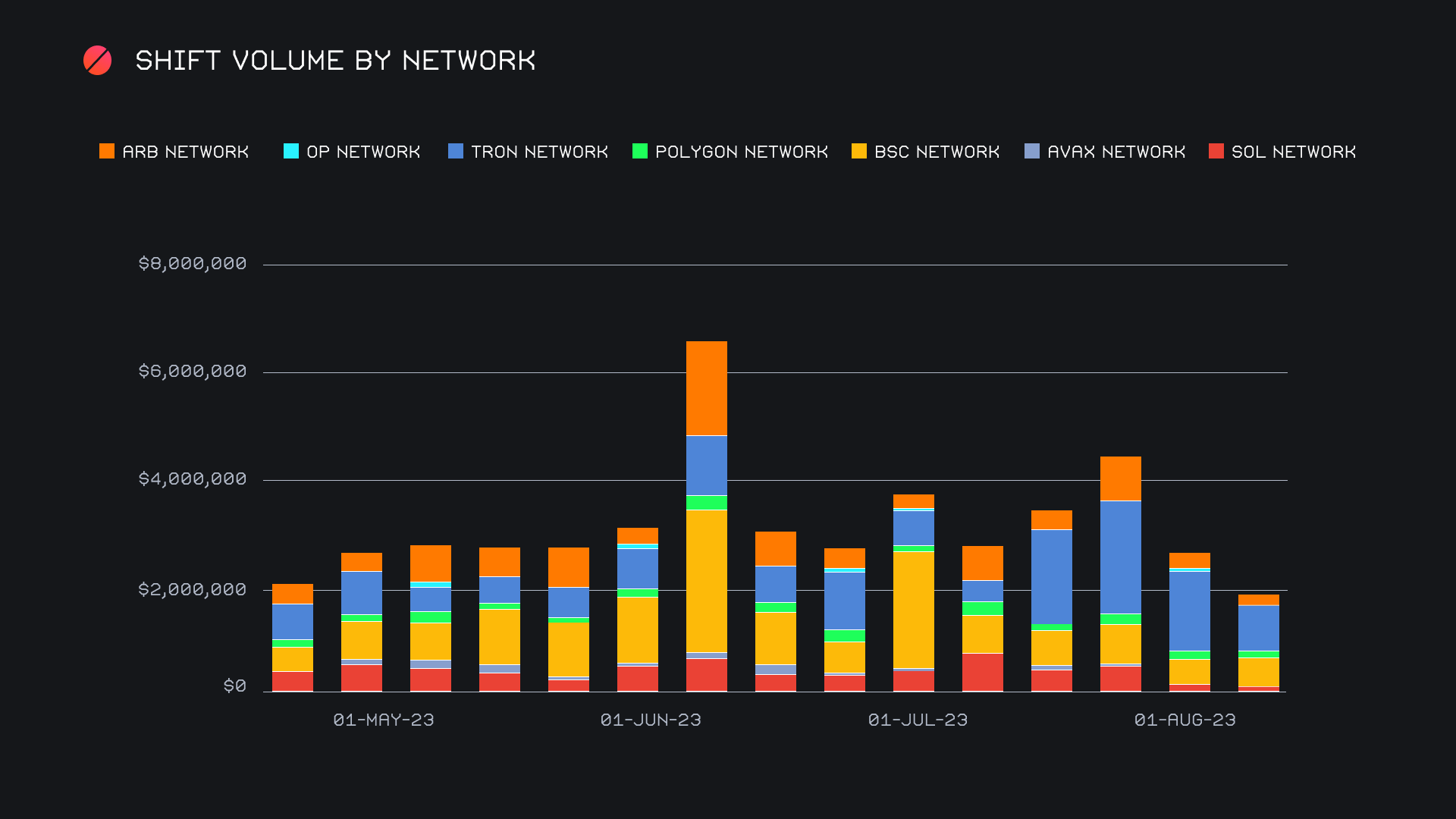This screenshot has height=819, width=1456.
Task: Click the OP Network cyan legend swatch
Action: 291,151
